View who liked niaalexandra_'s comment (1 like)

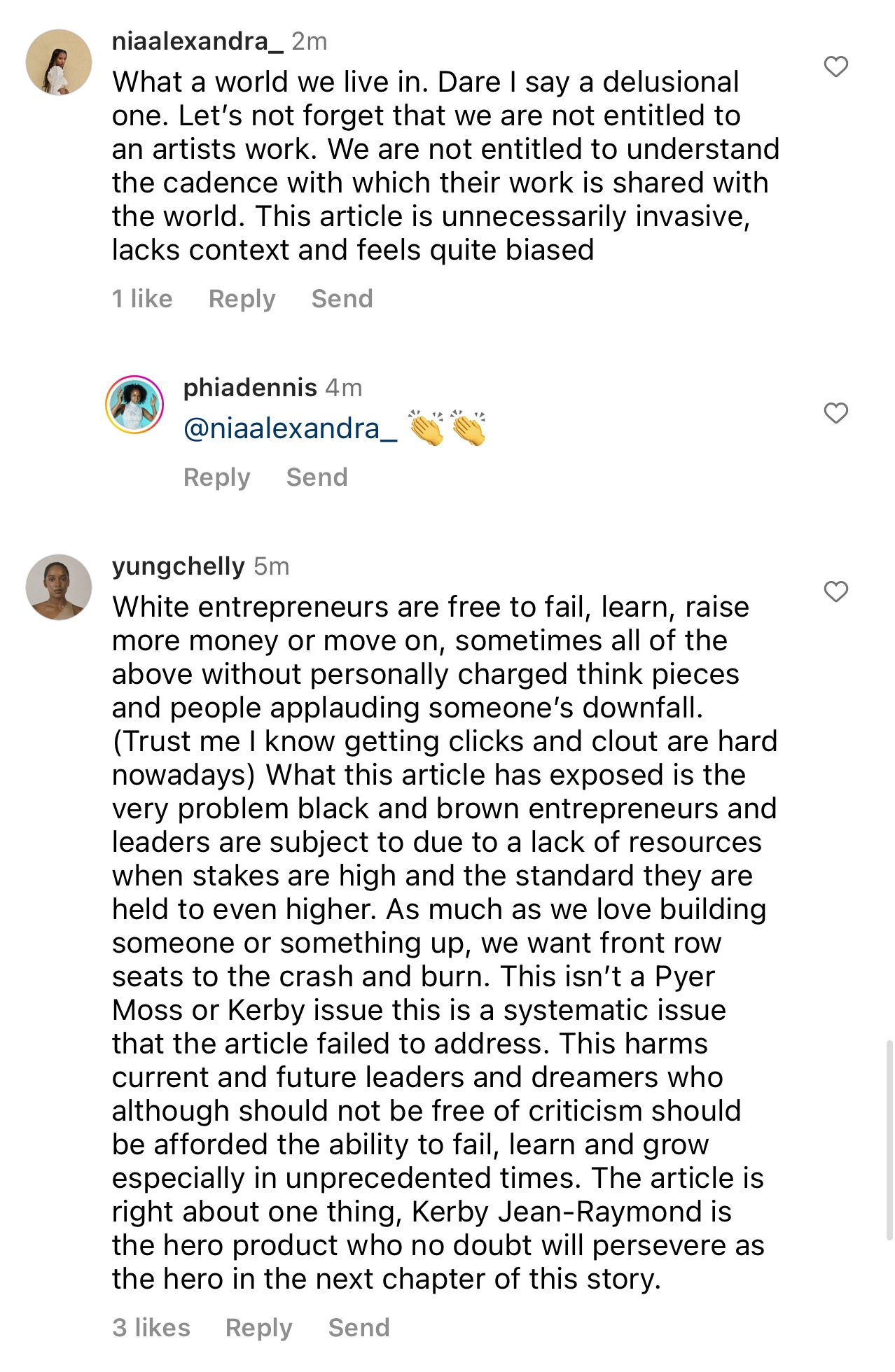click(x=142, y=299)
